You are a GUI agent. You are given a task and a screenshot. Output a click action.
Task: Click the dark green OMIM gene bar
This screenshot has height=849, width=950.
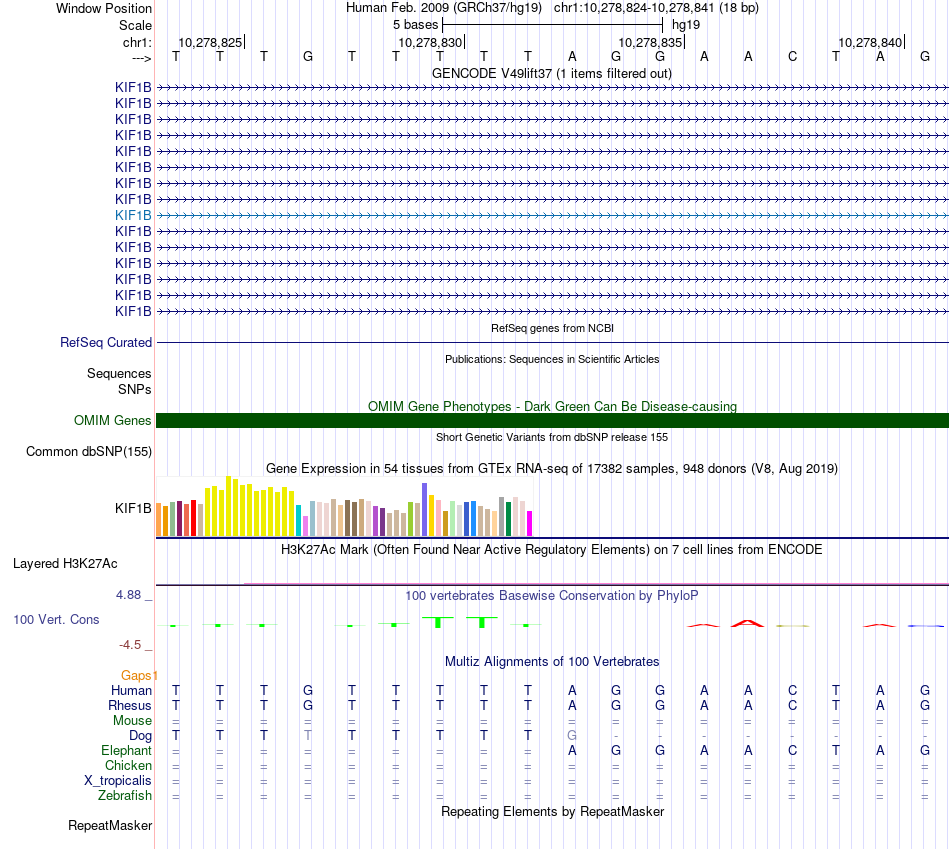[552, 421]
